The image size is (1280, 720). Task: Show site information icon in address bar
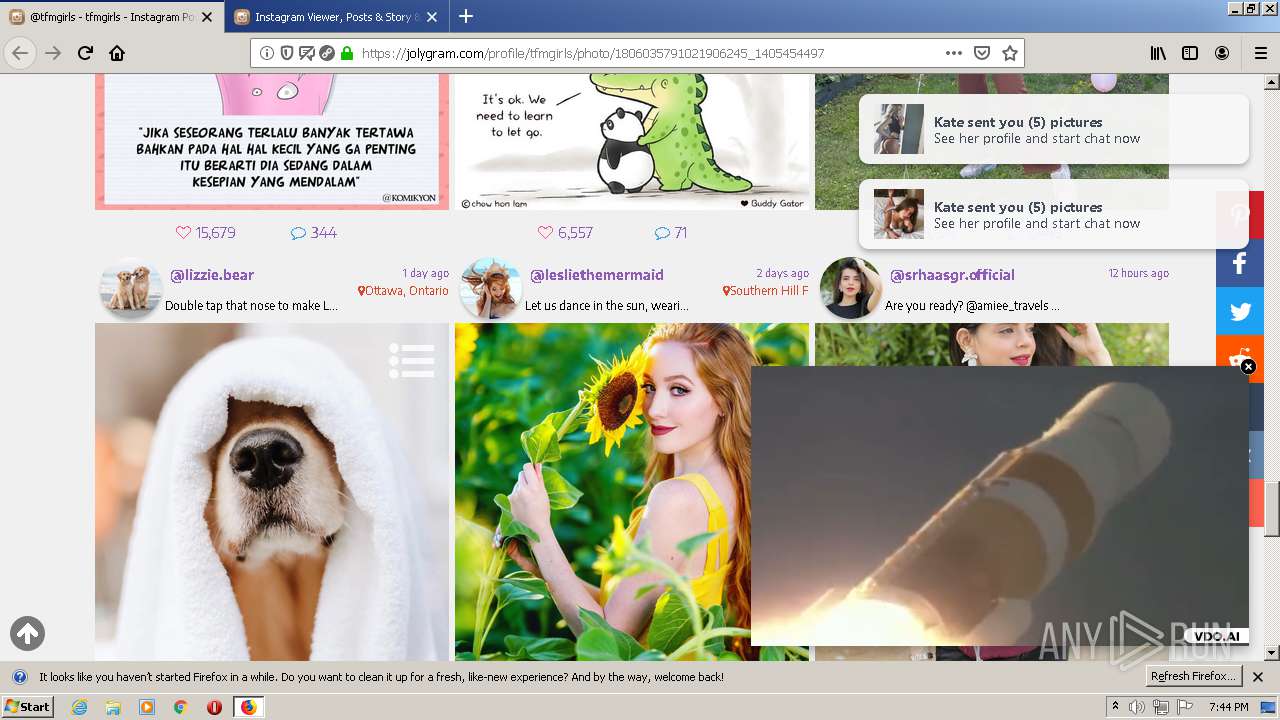click(267, 53)
